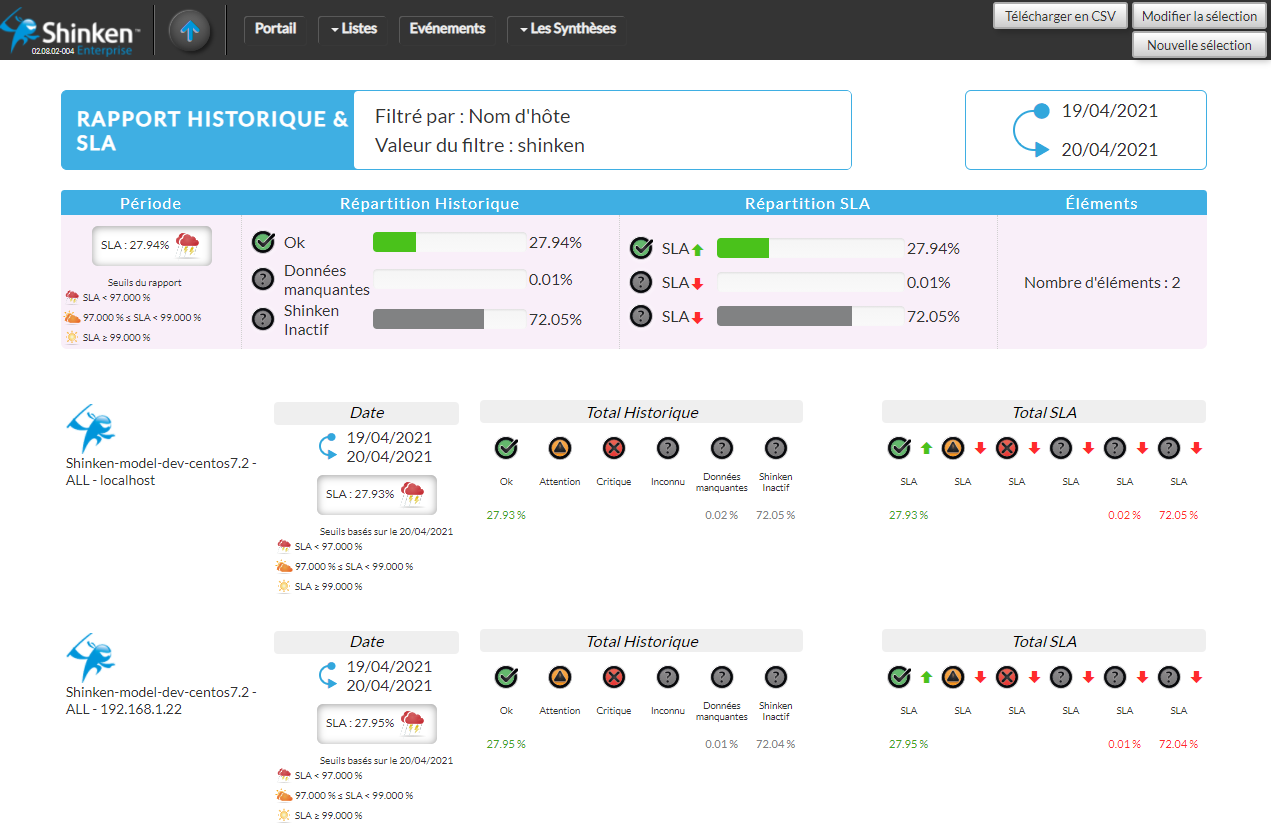Click Critique red cross icon for localhost
Image resolution: width=1271 pixels, height=838 pixels.
pyautogui.click(x=614, y=448)
